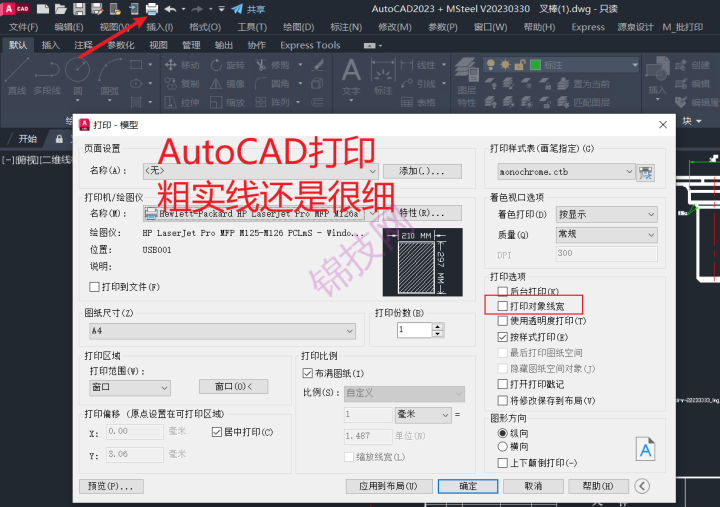The height and width of the screenshot is (507, 720).
Task: Select 纵向 portrait orientation radio
Action: click(x=503, y=433)
